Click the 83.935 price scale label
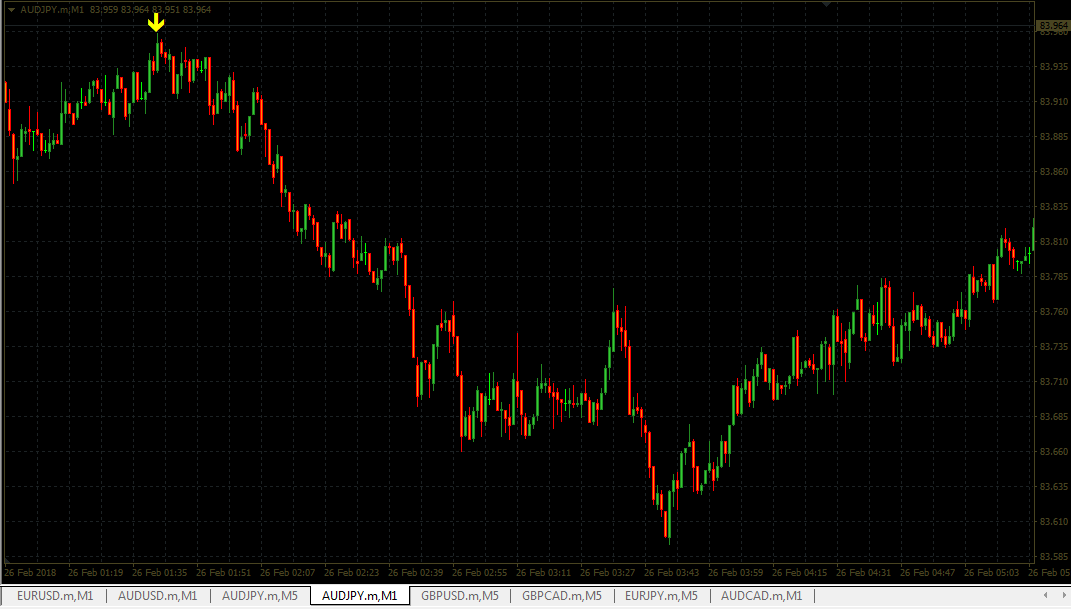 [x=1053, y=67]
